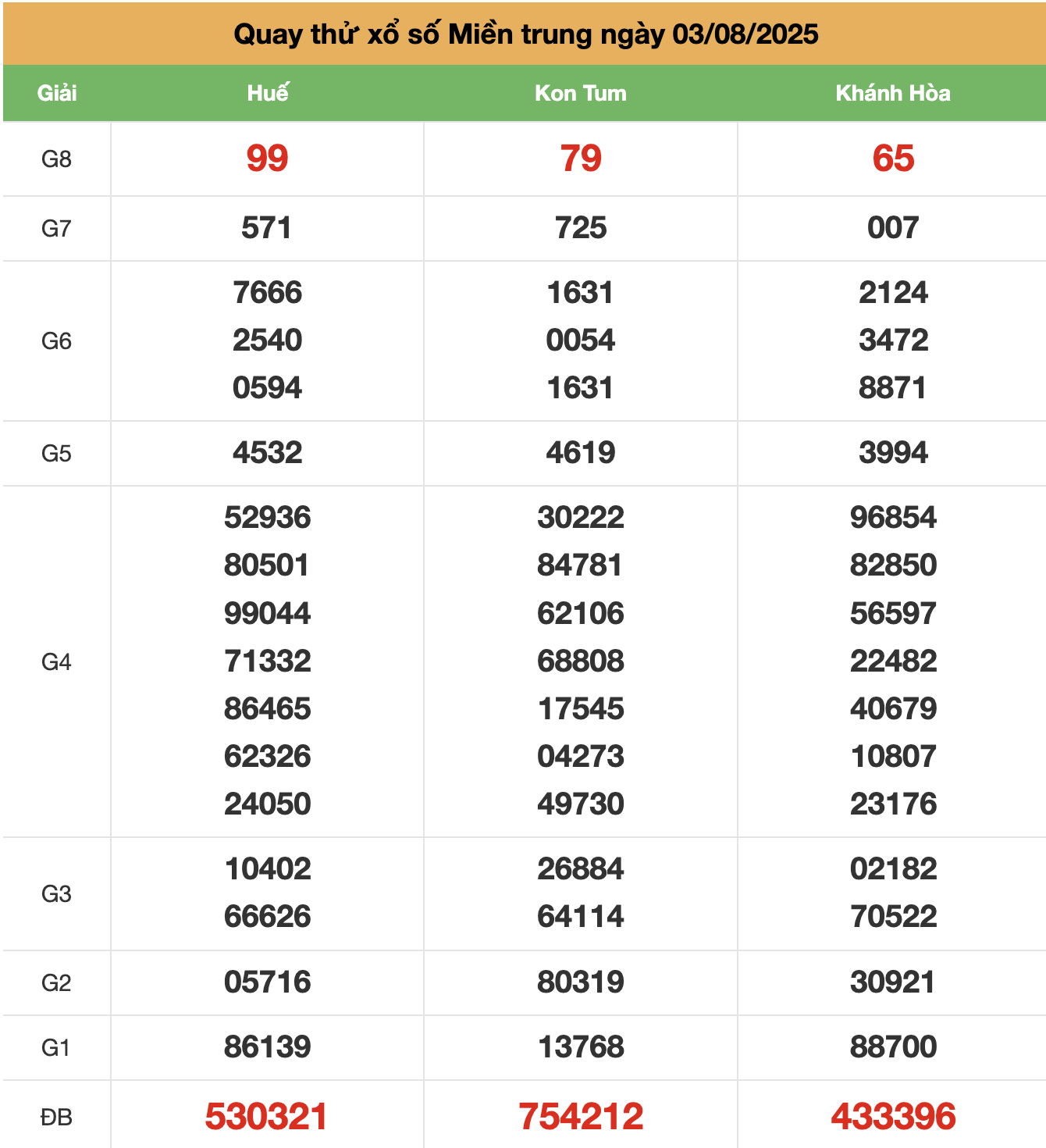
Task: Click Kon Tum G3 number 26884
Action: 581,869
